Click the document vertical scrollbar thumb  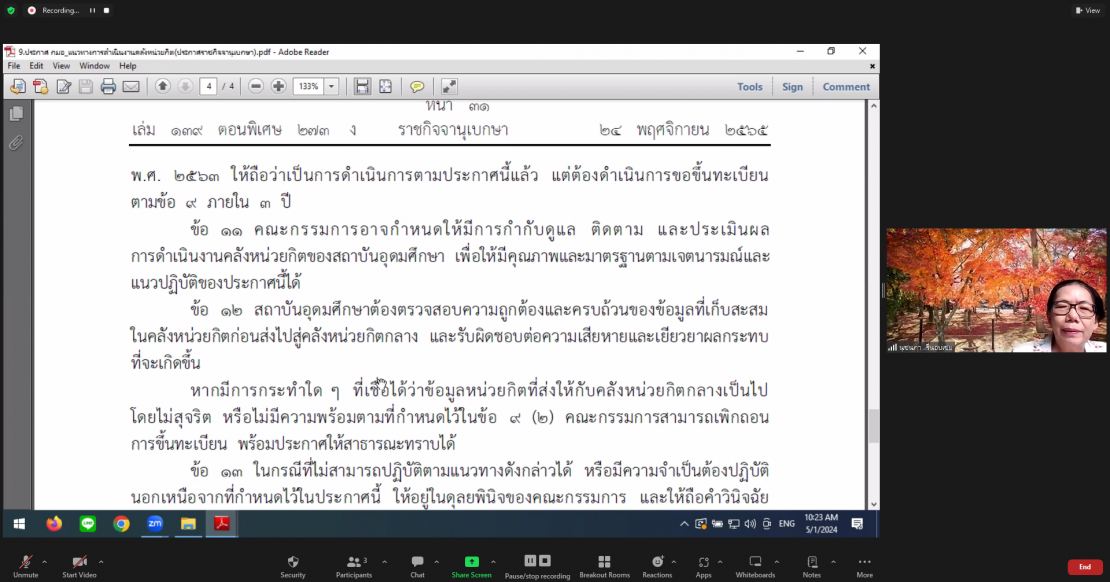874,426
